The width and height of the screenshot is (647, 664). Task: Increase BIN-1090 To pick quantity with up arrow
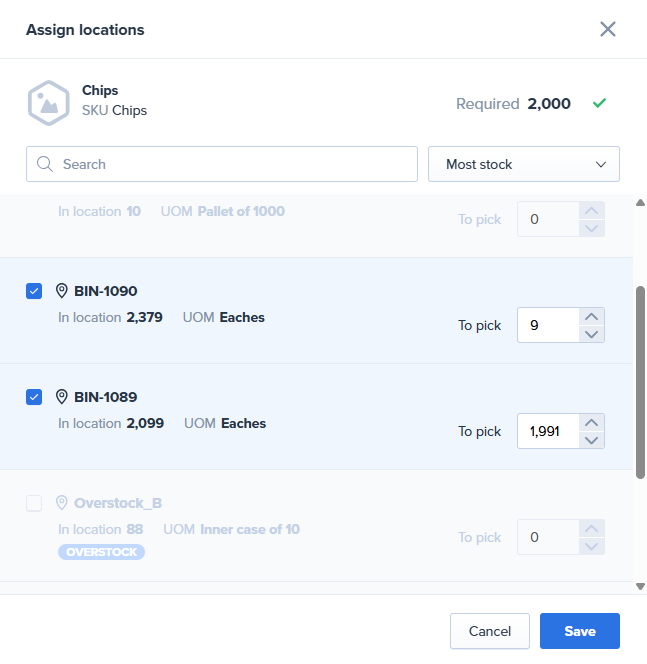pos(592,316)
